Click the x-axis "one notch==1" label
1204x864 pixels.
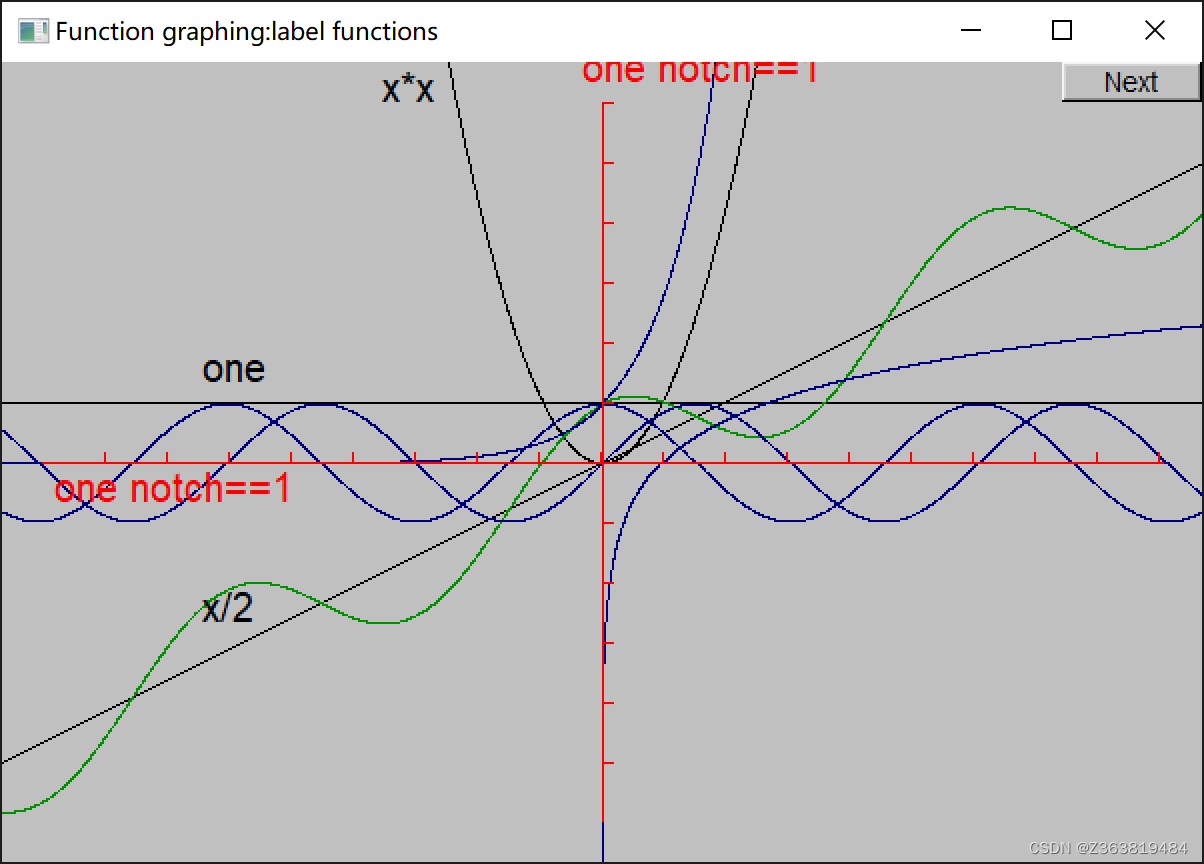172,489
